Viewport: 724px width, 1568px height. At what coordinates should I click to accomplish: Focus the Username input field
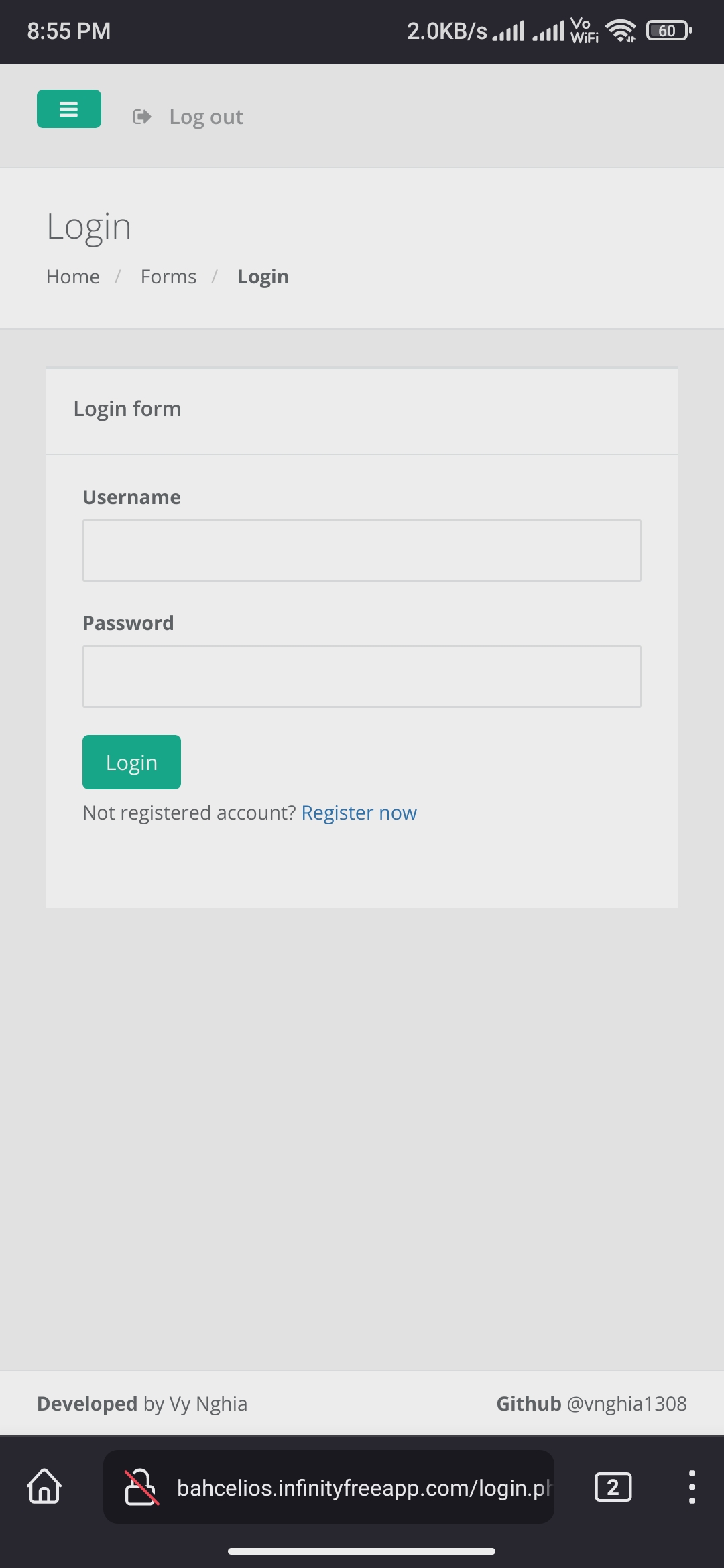pos(362,550)
